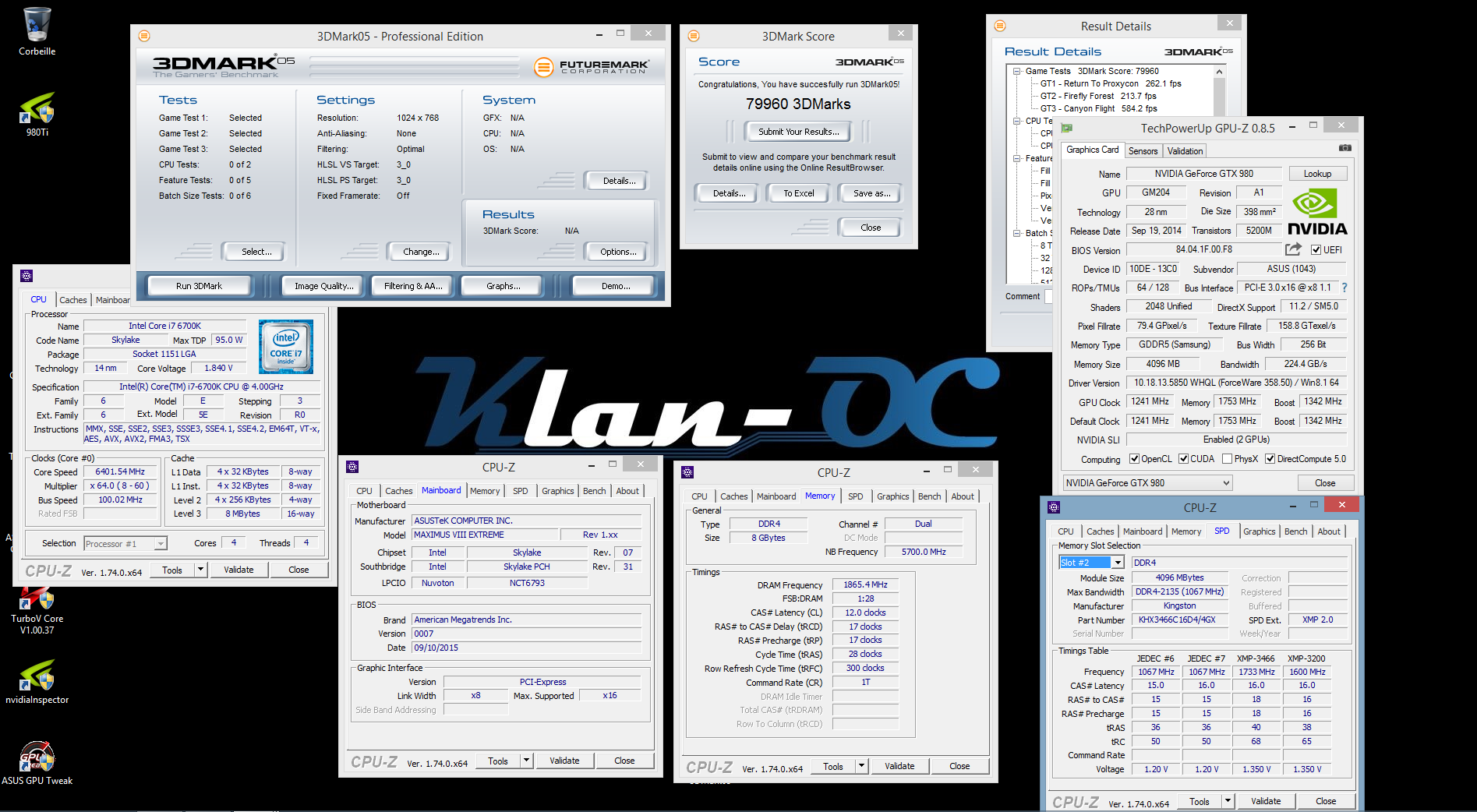Take a GPU-Z screenshot with camera icon
Screen dimensions: 1477x812
point(1344,148)
